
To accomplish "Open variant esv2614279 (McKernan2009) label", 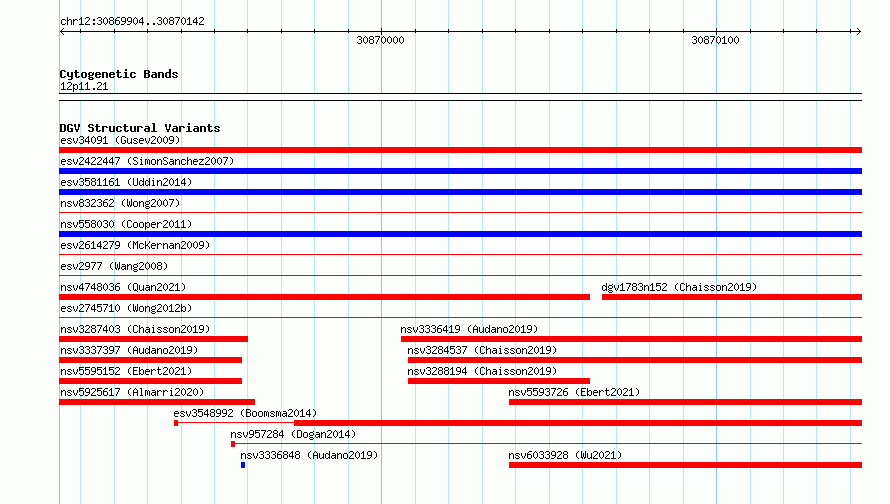I will pyautogui.click(x=135, y=245).
